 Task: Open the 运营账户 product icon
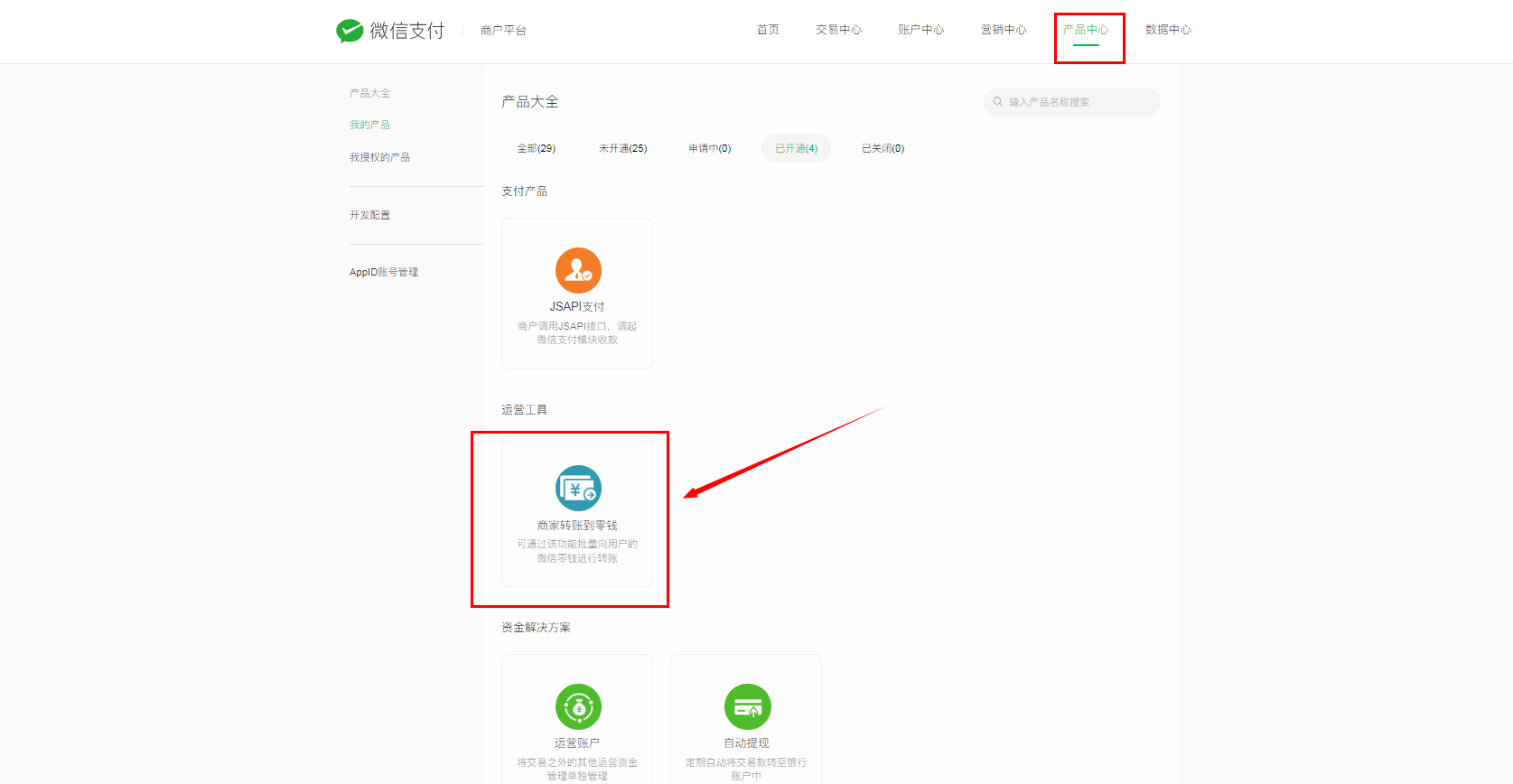coord(578,706)
